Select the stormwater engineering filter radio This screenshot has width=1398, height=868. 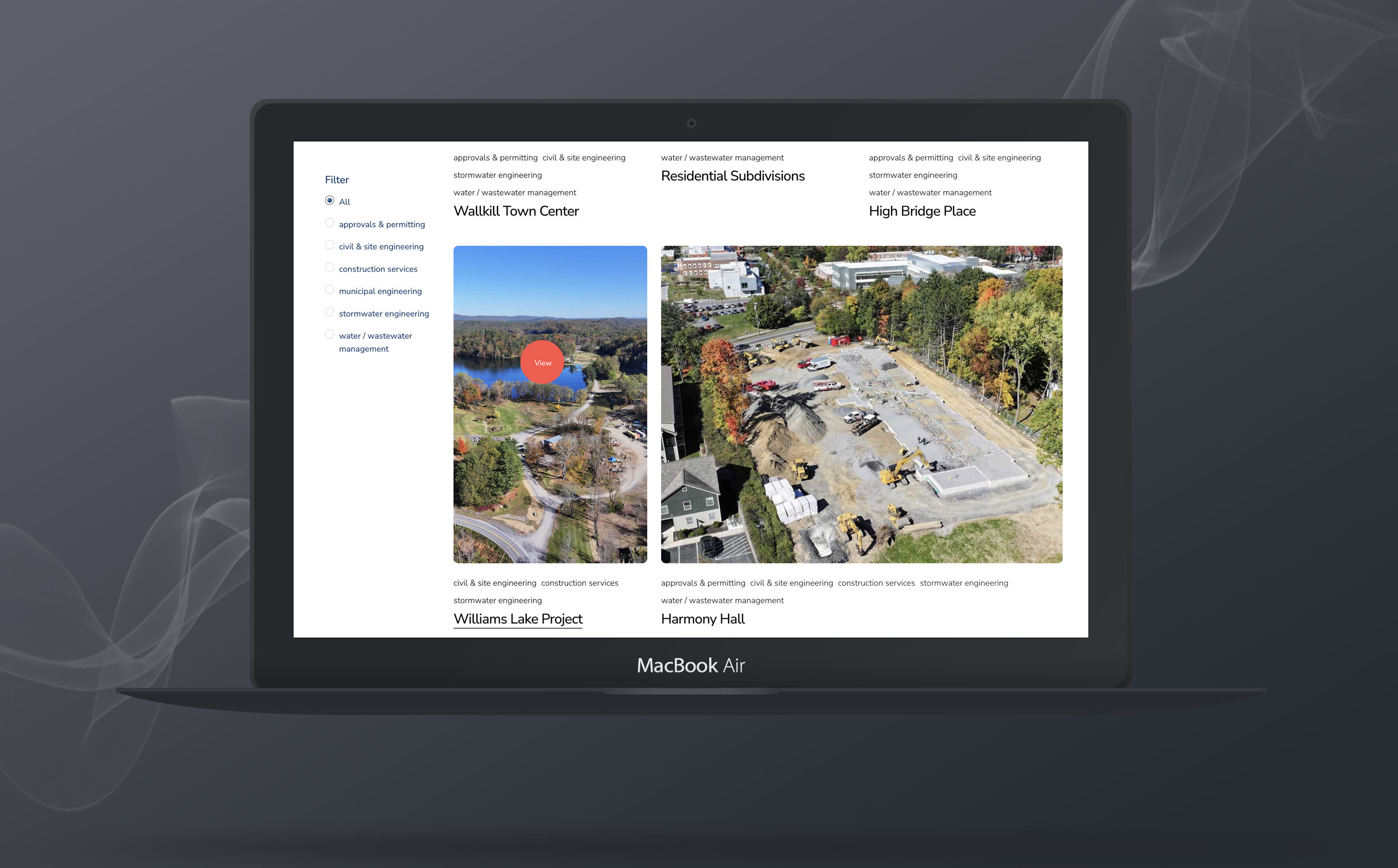pos(329,312)
